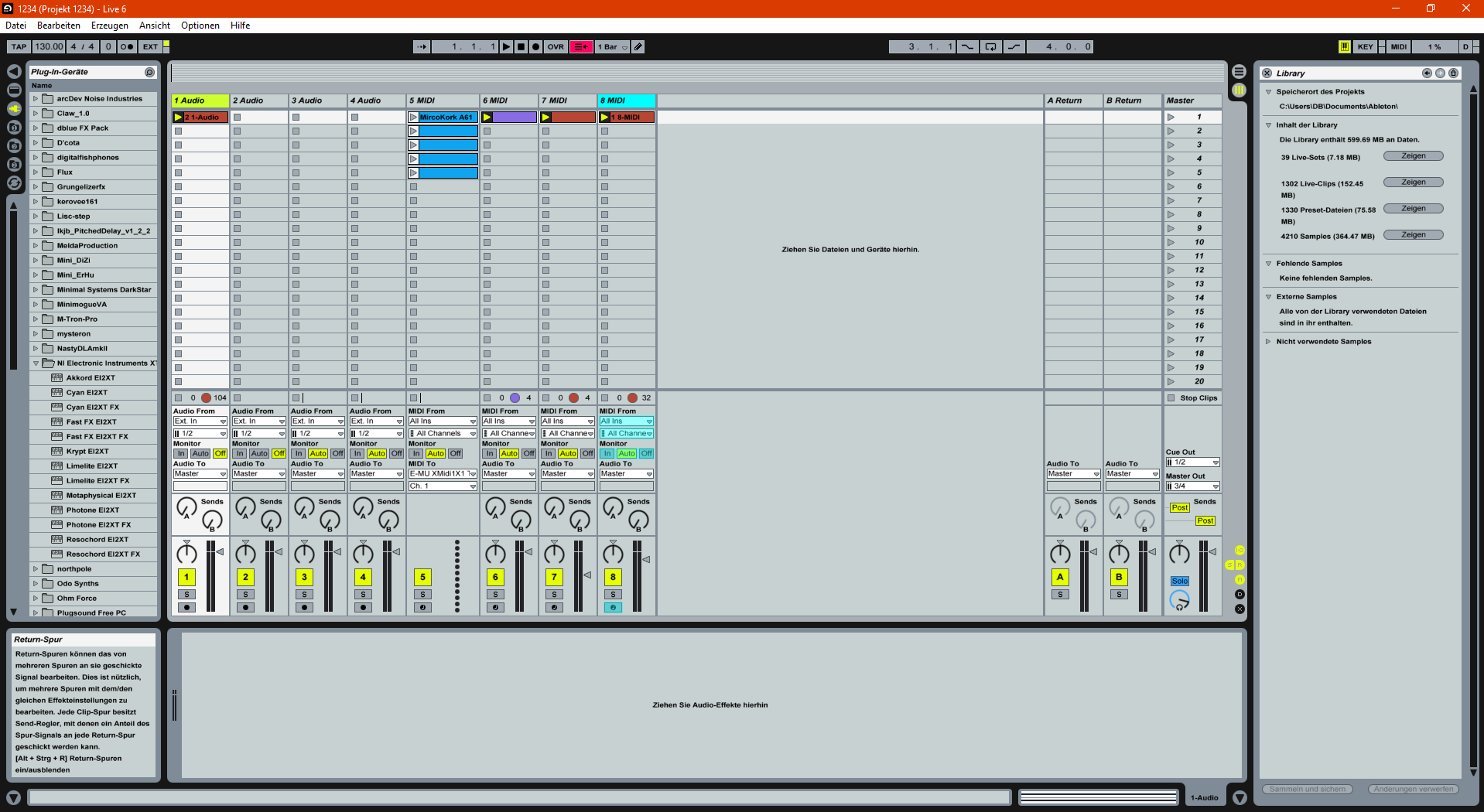Show Live-Sets via Zeigen button
1484x812 pixels.
(x=1413, y=156)
